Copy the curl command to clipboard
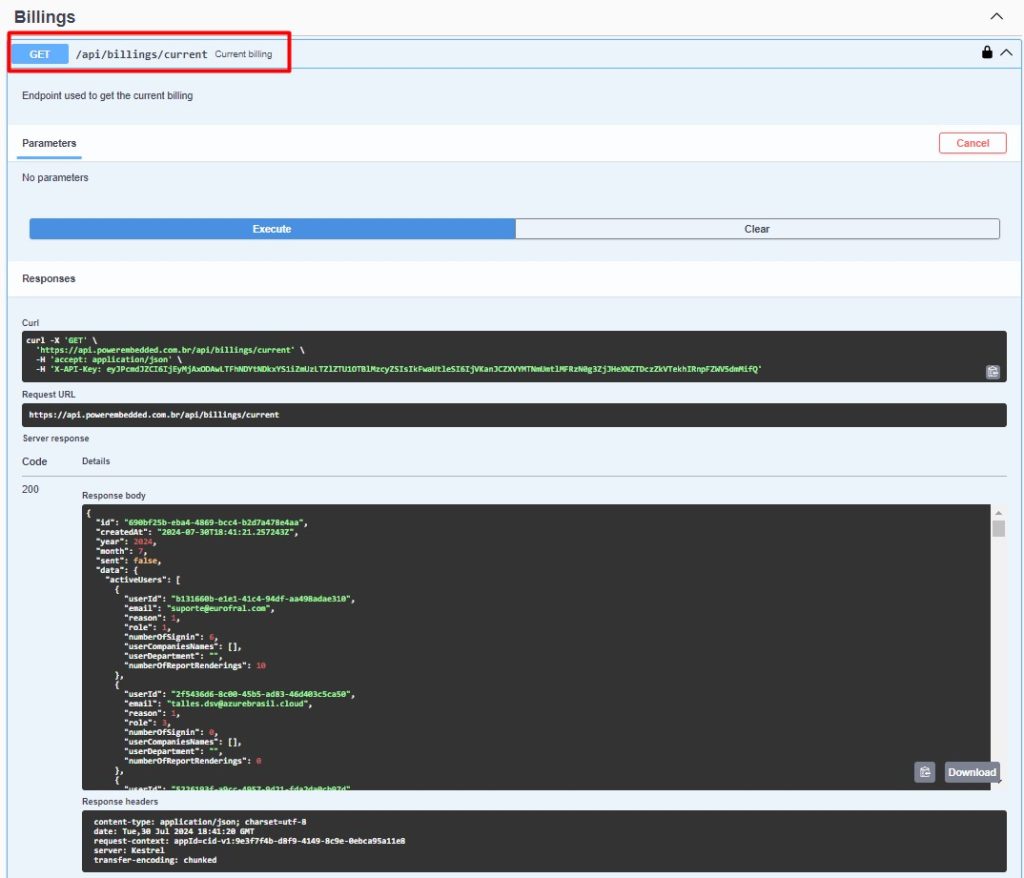 (x=992, y=372)
